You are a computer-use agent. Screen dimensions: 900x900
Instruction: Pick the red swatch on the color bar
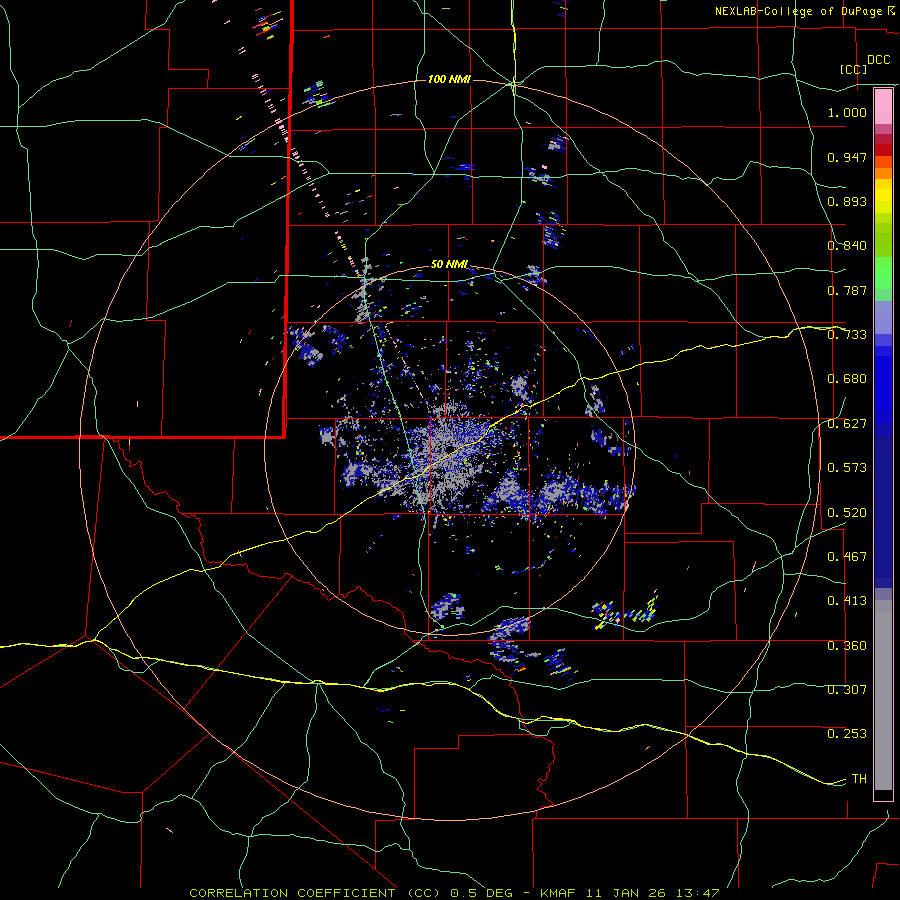click(883, 150)
